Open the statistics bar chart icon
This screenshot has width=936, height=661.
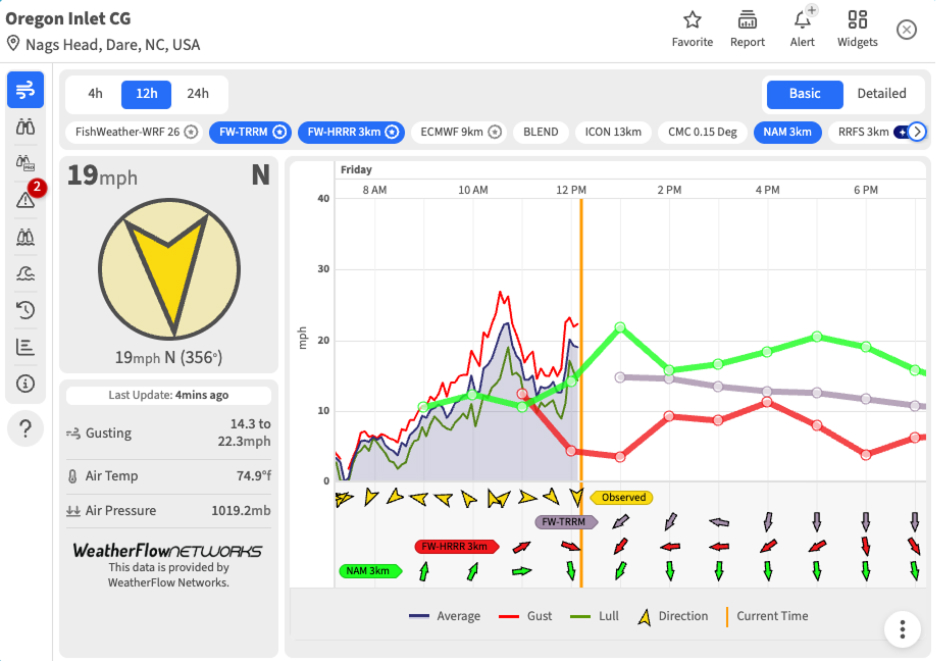(x=25, y=346)
